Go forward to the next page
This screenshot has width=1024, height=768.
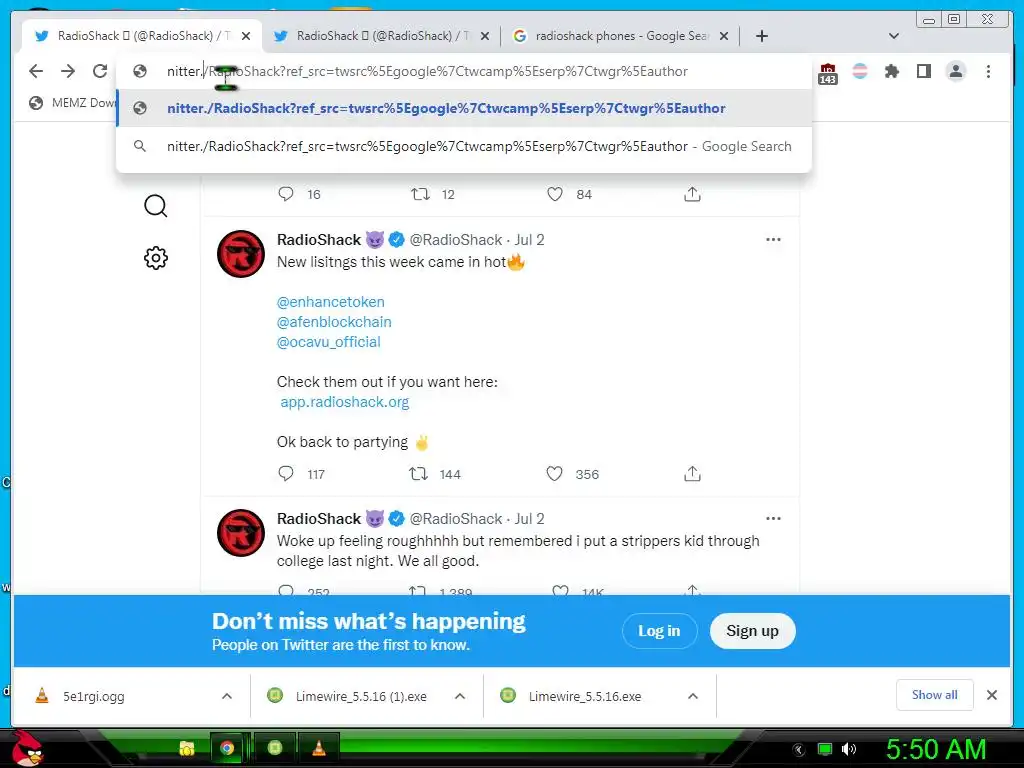pos(68,71)
